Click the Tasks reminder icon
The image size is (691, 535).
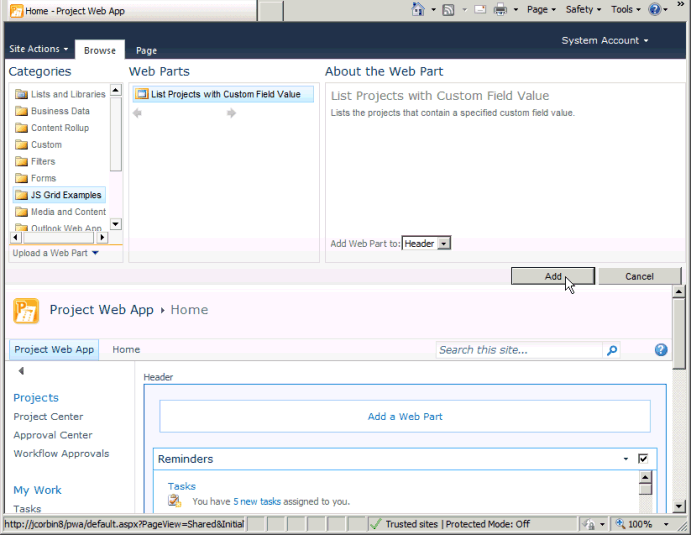click(x=175, y=501)
